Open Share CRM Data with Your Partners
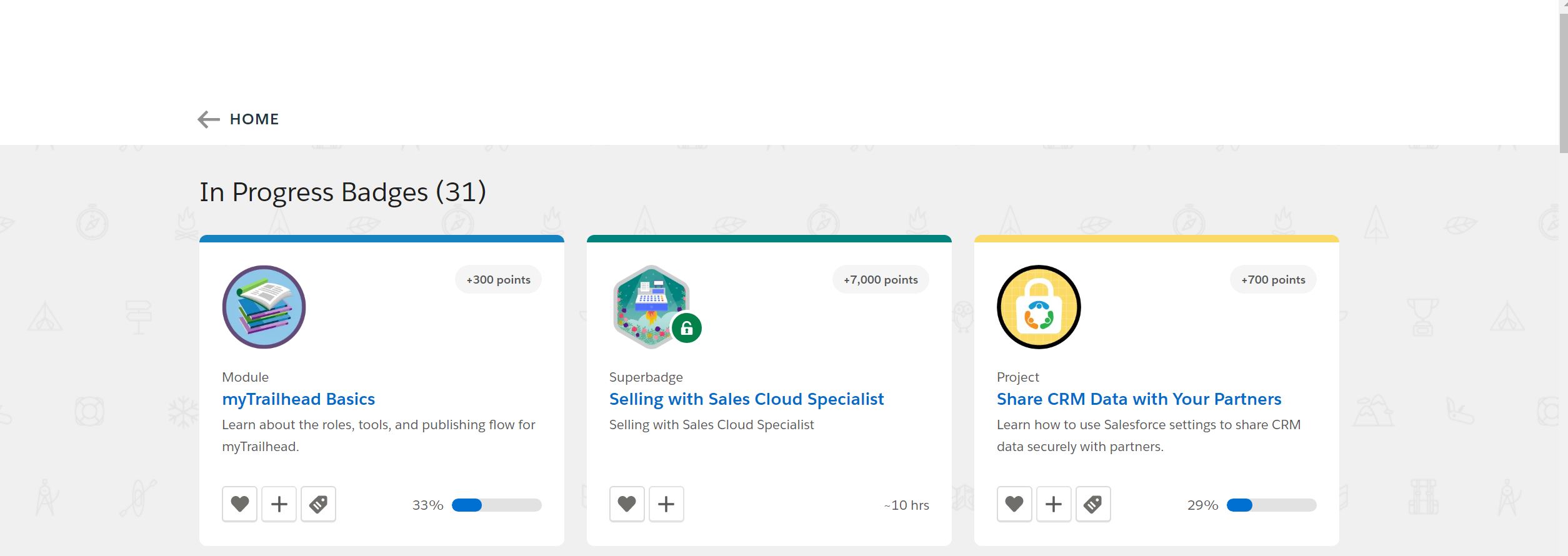Viewport: 1568px width, 556px height. coord(1139,399)
